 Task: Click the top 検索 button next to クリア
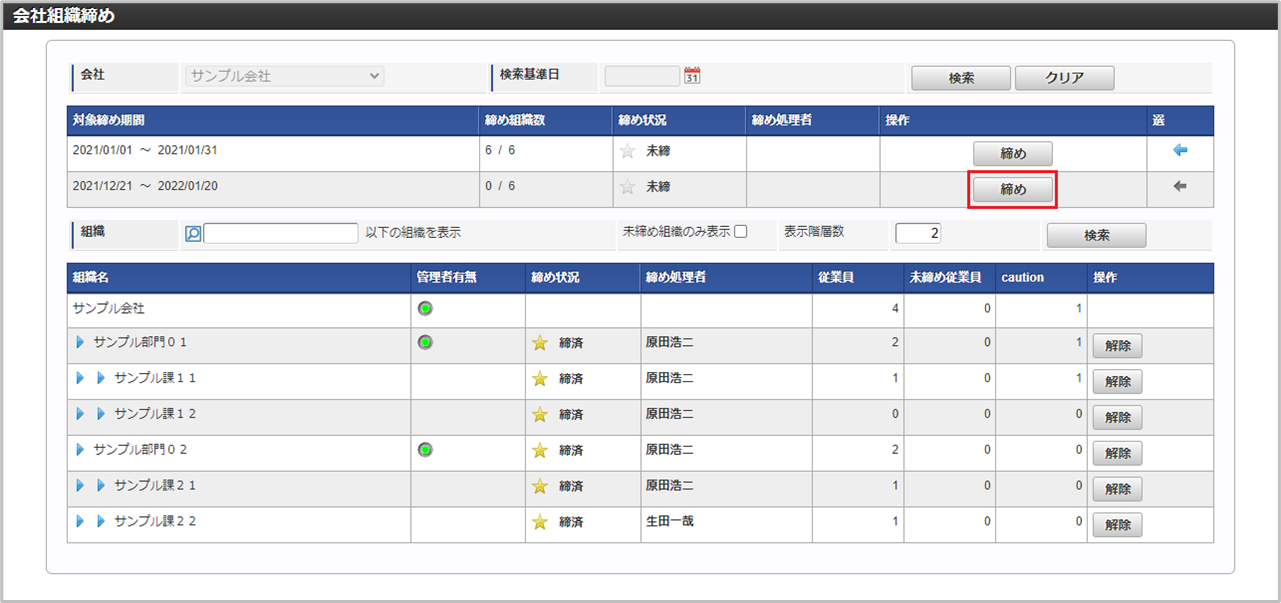(x=961, y=78)
